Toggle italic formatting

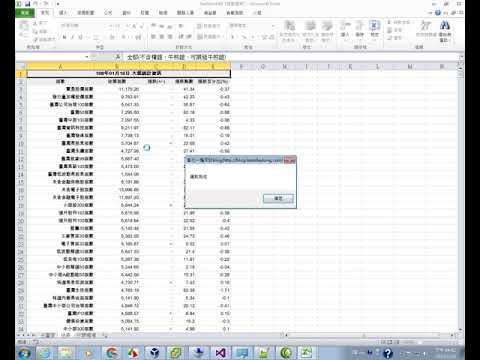click(72, 37)
